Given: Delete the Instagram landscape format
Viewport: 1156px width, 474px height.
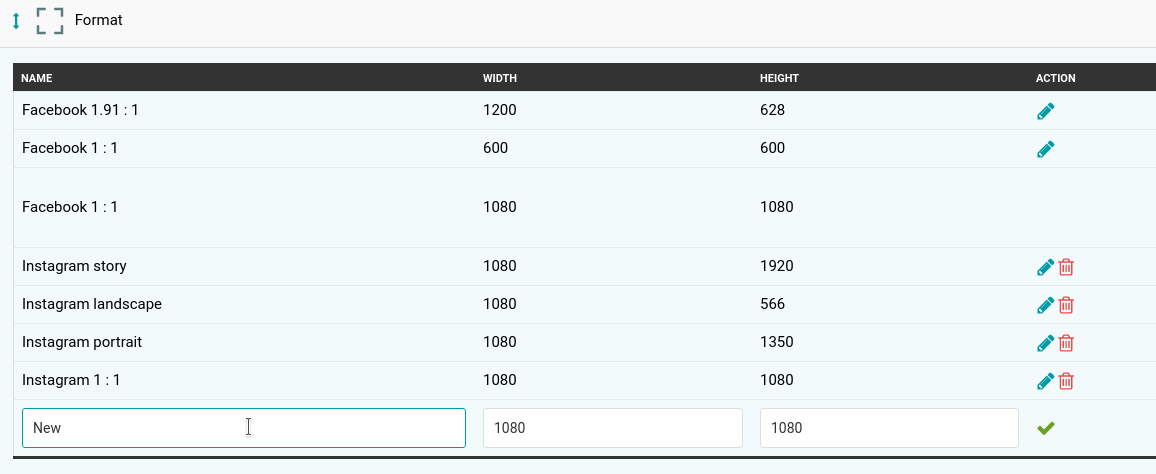Looking at the screenshot, I should click(1066, 305).
